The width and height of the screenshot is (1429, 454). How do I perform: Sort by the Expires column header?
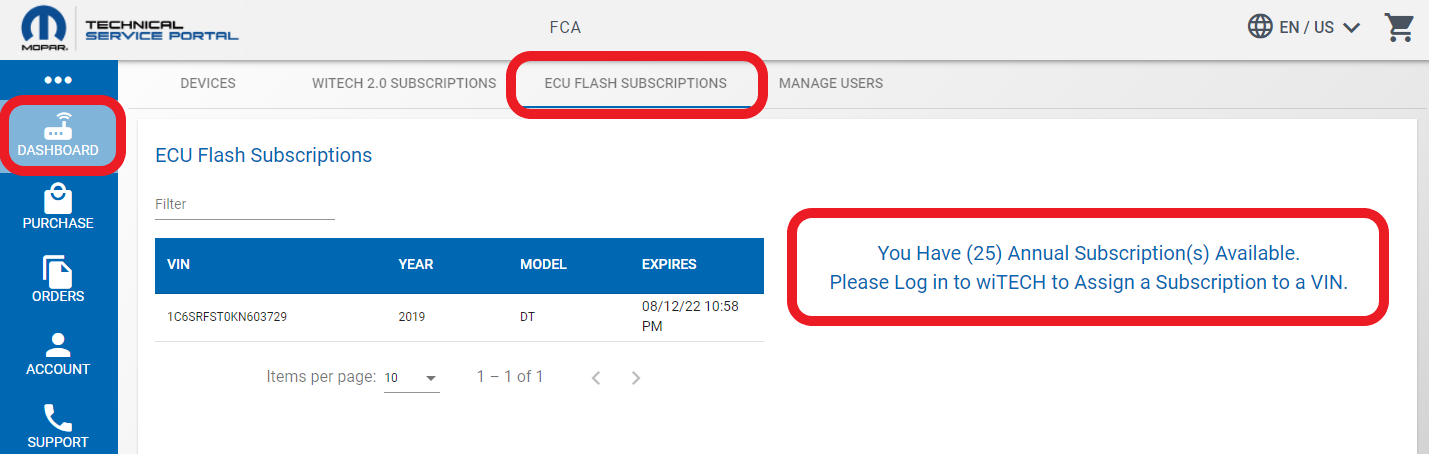pyautogui.click(x=669, y=265)
